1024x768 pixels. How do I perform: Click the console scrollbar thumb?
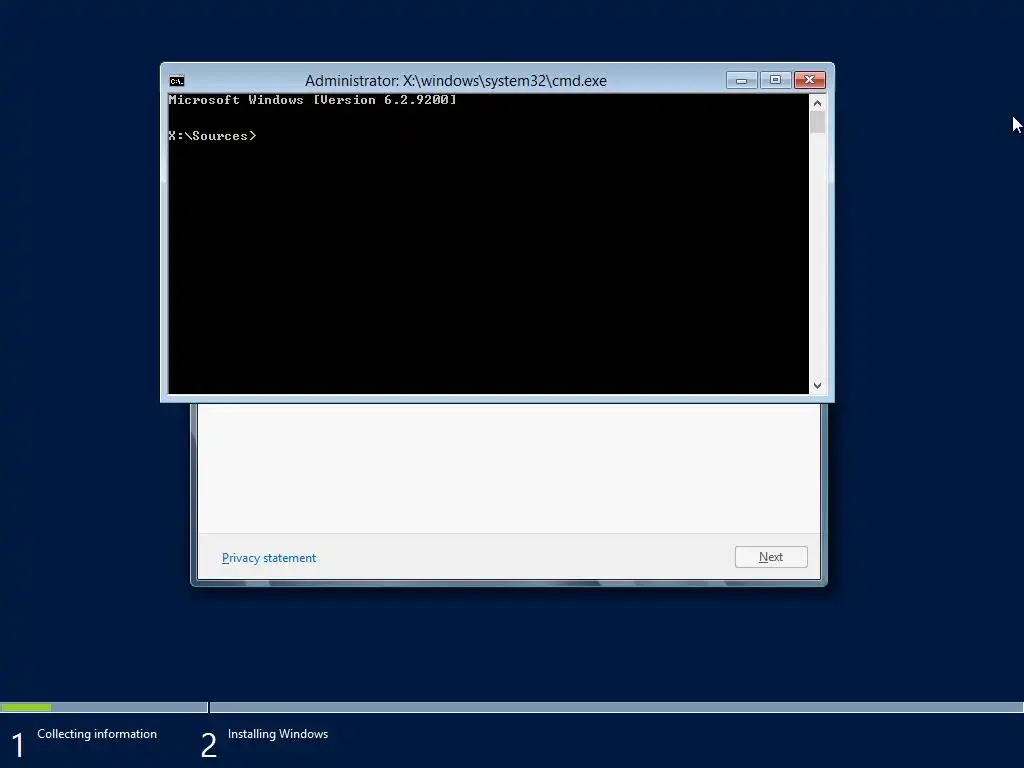tap(817, 122)
